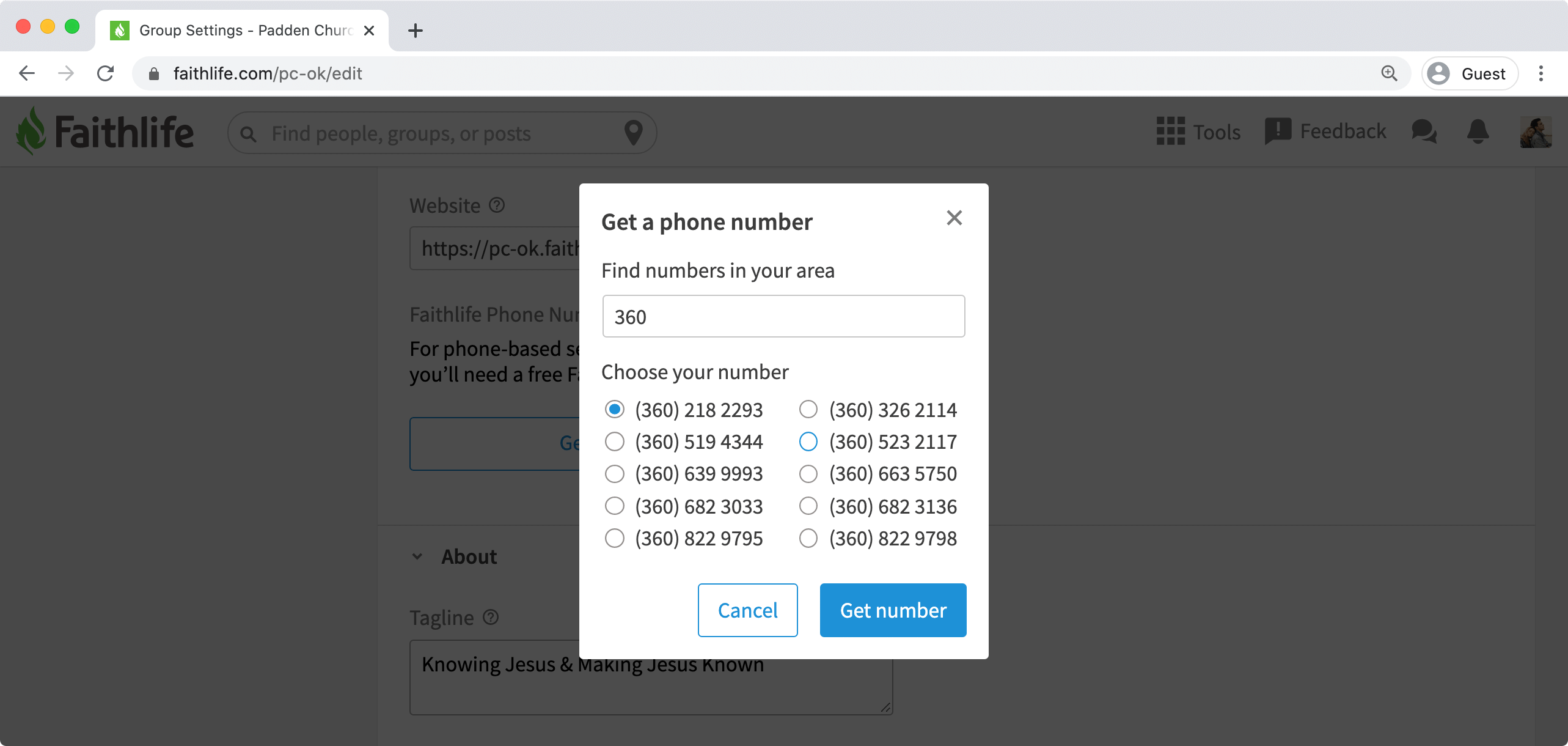Screen dimensions: 1568x746
Task: Open the Guest profile menu
Action: [x=1470, y=73]
